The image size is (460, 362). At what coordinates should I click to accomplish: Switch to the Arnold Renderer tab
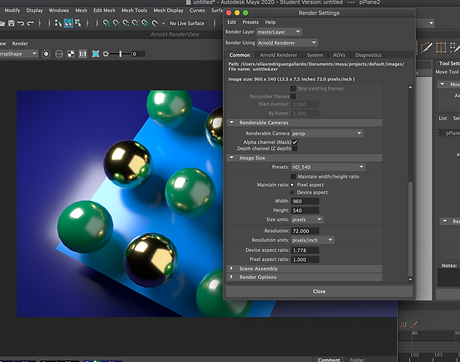coord(278,55)
